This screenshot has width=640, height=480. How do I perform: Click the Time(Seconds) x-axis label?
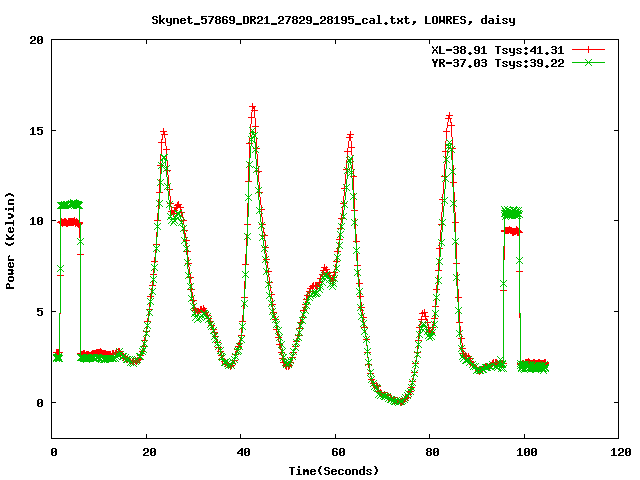tap(333, 471)
